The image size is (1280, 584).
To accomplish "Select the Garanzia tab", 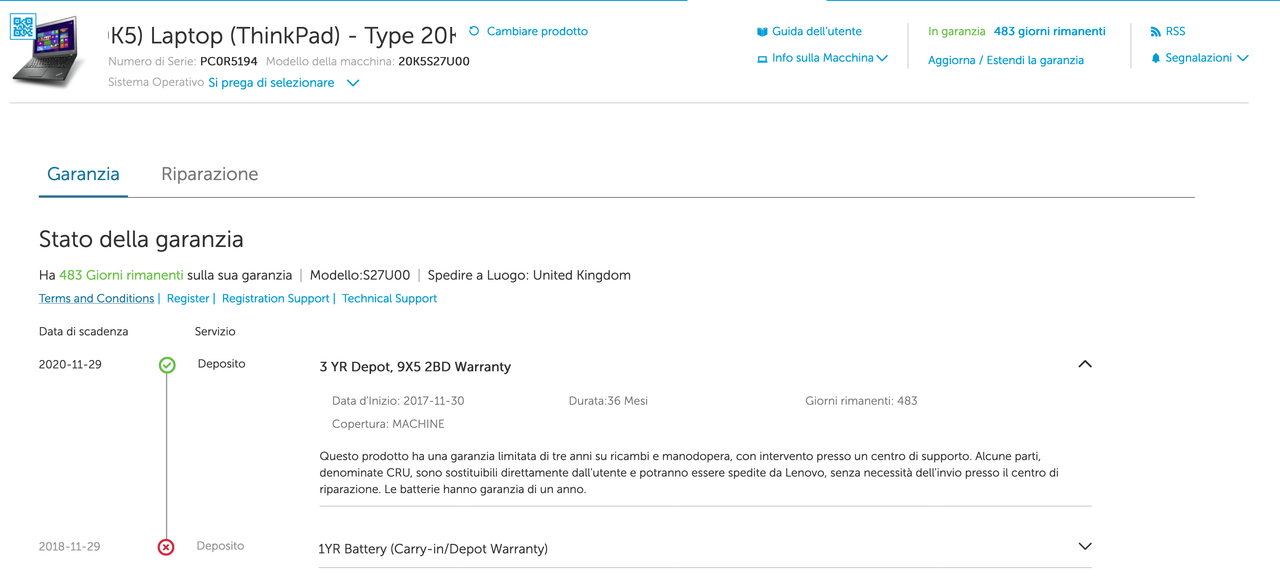I will (83, 174).
